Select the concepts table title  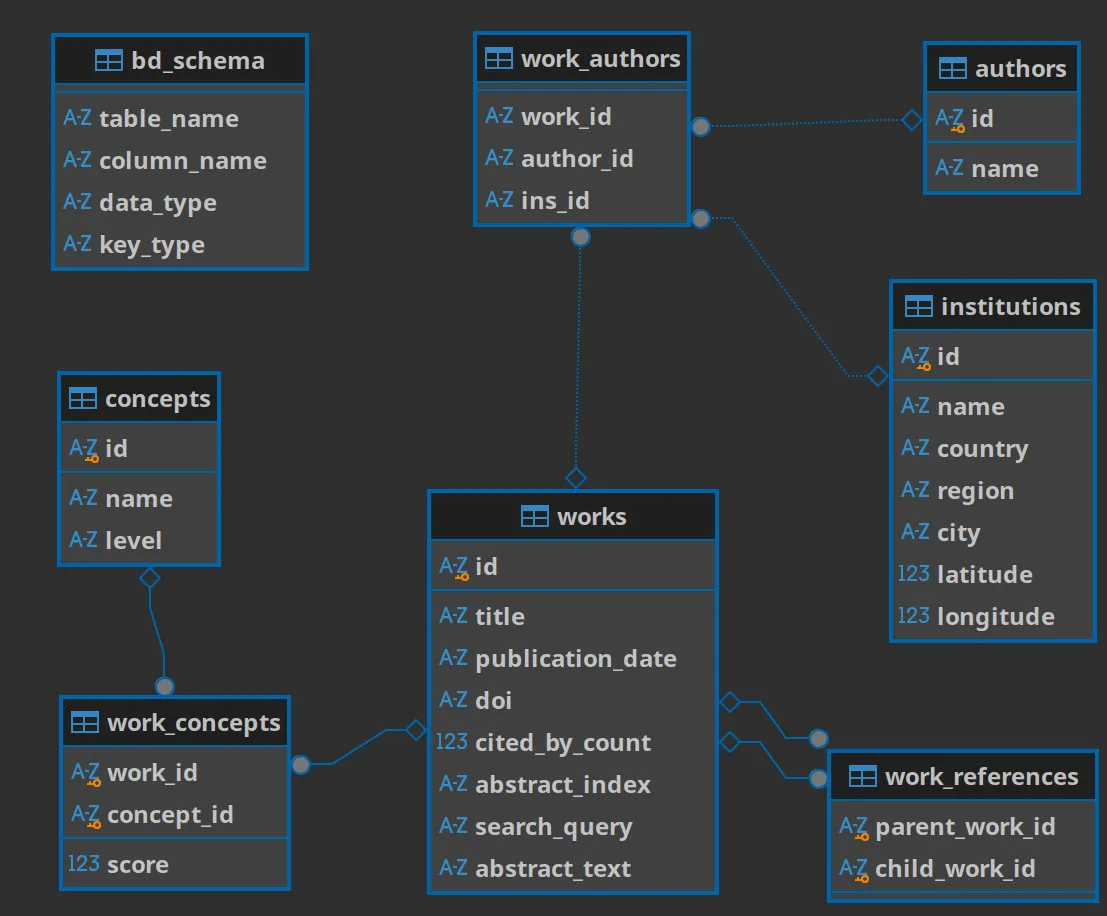(158, 399)
